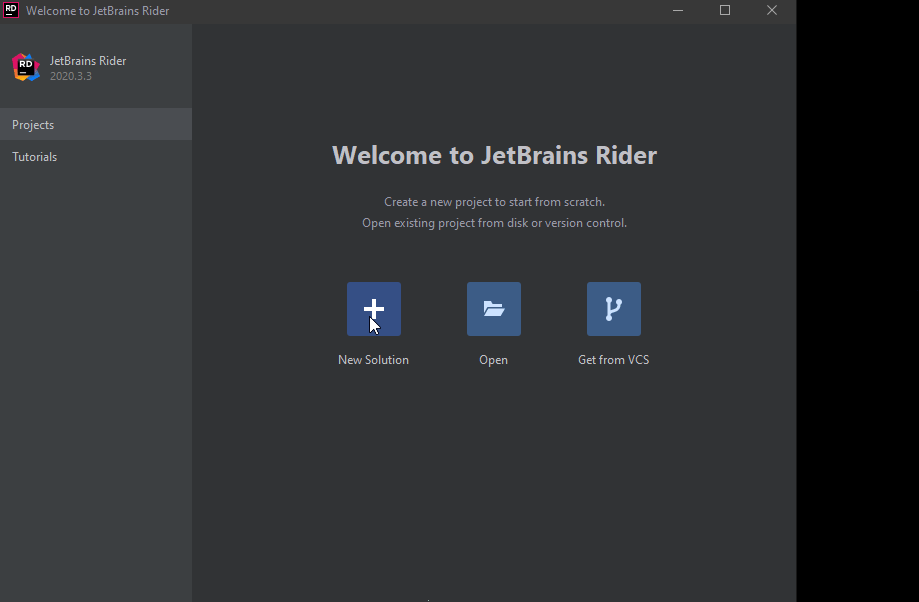919x602 pixels.
Task: Click the "Welcome to JetBrains Rider" heading
Action: pyautogui.click(x=494, y=155)
